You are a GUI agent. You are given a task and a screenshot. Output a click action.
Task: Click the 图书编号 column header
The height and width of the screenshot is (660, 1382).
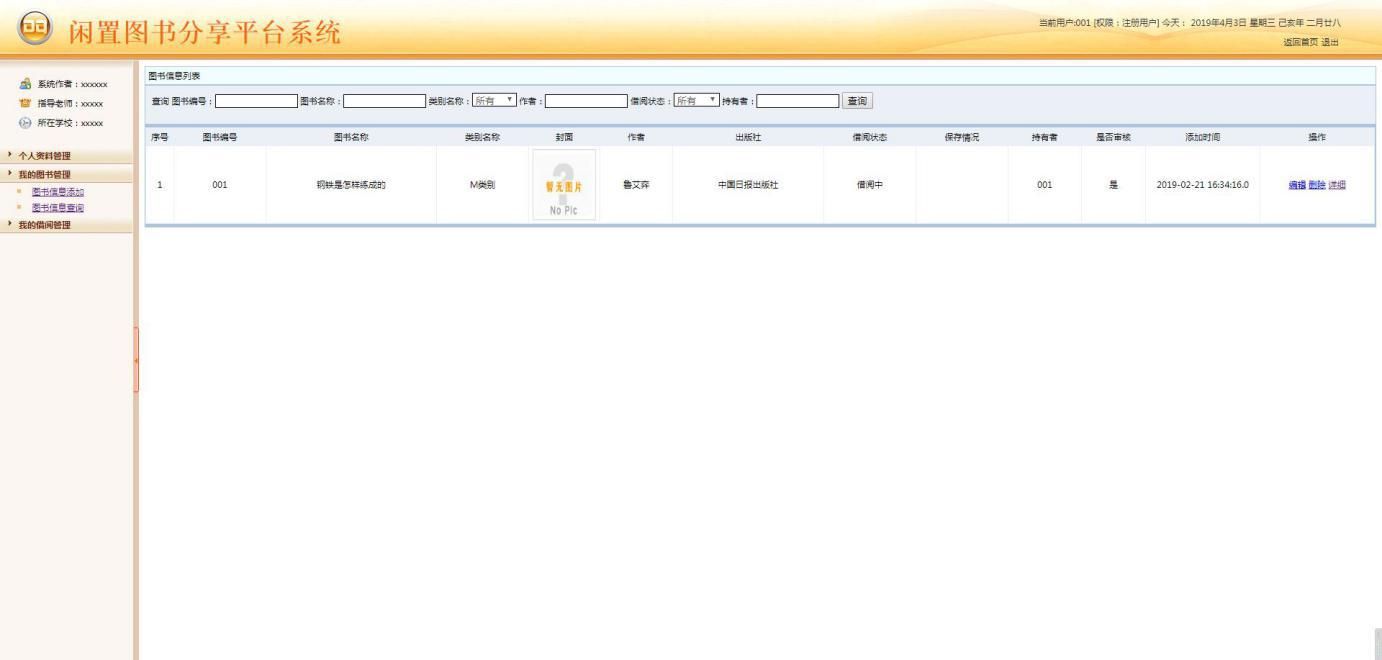click(220, 136)
